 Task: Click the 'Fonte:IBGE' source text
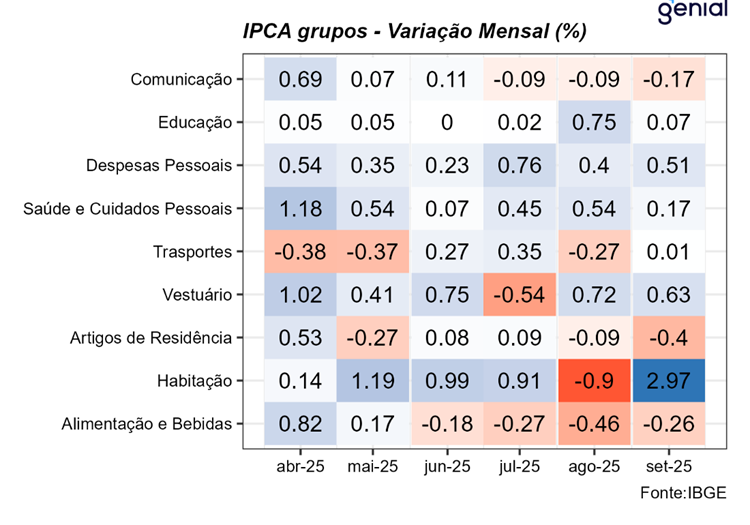(x=684, y=492)
